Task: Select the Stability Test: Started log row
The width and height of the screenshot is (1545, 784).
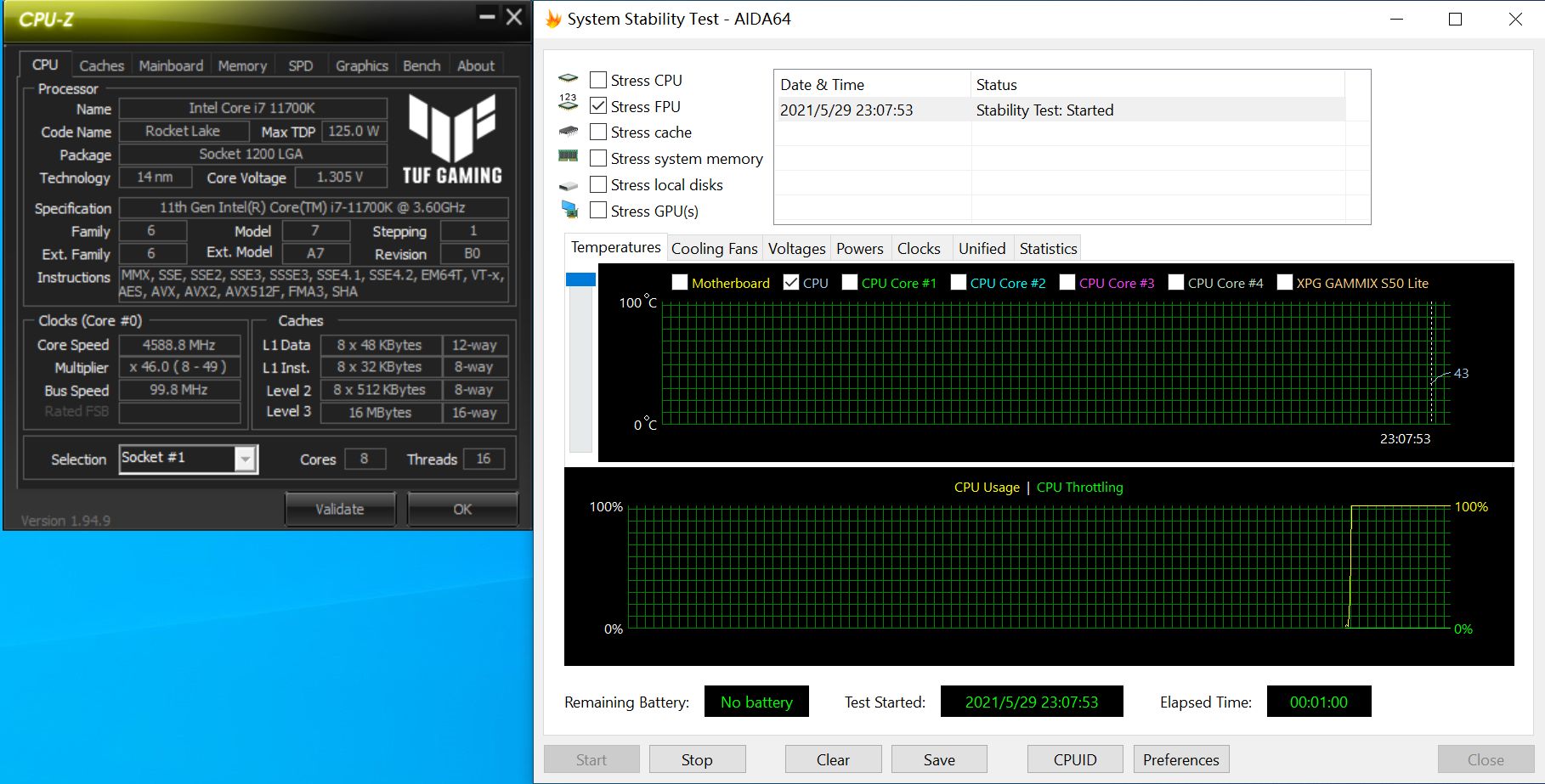Action: click(1060, 110)
